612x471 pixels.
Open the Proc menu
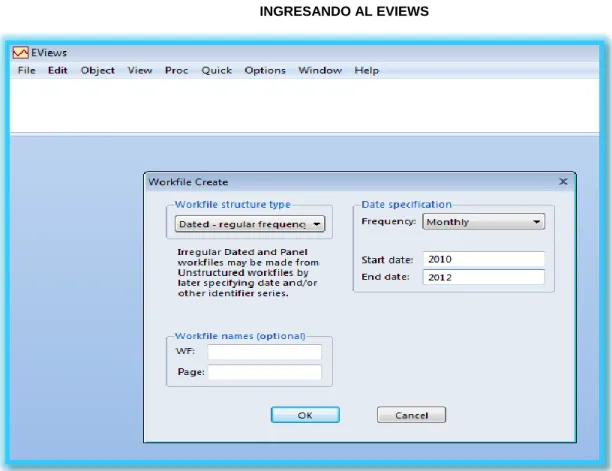(176, 71)
